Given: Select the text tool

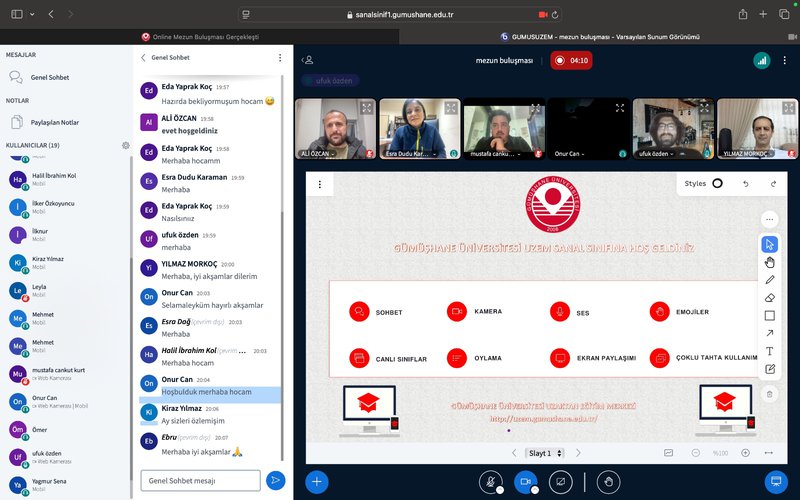Looking at the screenshot, I should [x=769, y=351].
